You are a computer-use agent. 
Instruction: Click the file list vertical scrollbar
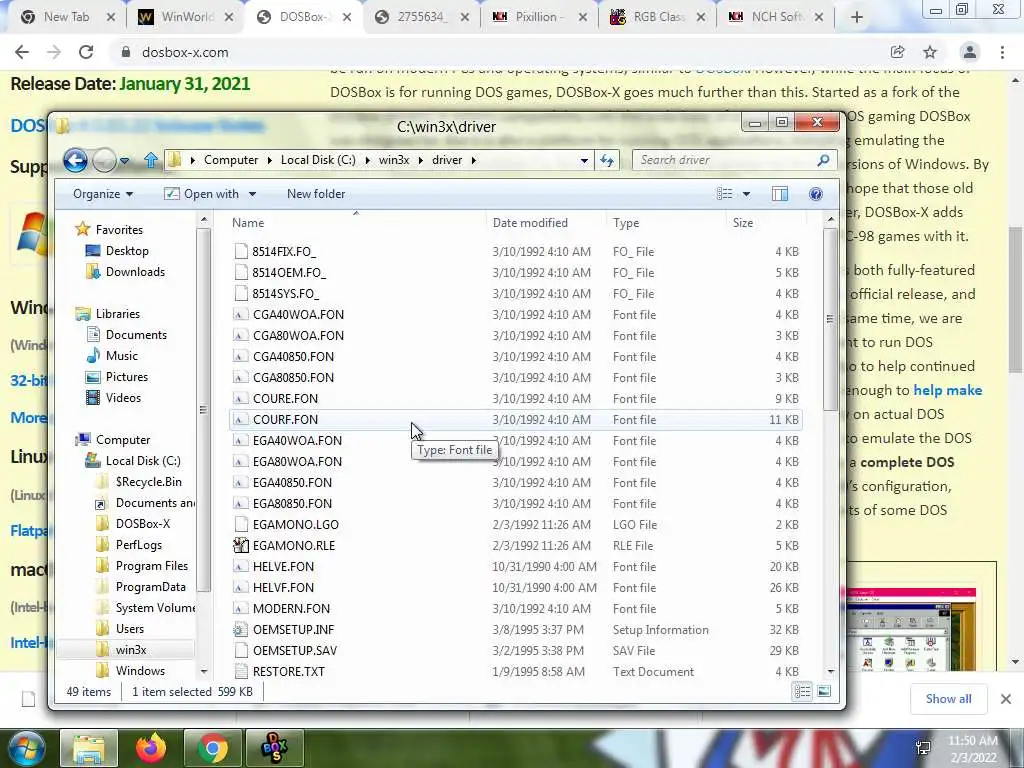[830, 319]
